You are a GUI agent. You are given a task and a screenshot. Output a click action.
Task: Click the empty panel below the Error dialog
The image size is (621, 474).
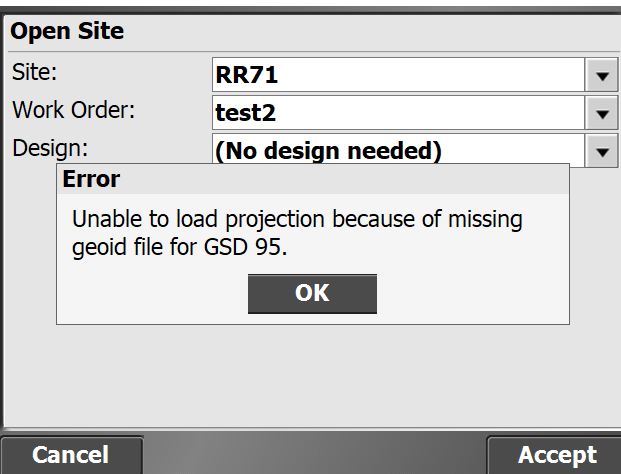click(x=310, y=380)
